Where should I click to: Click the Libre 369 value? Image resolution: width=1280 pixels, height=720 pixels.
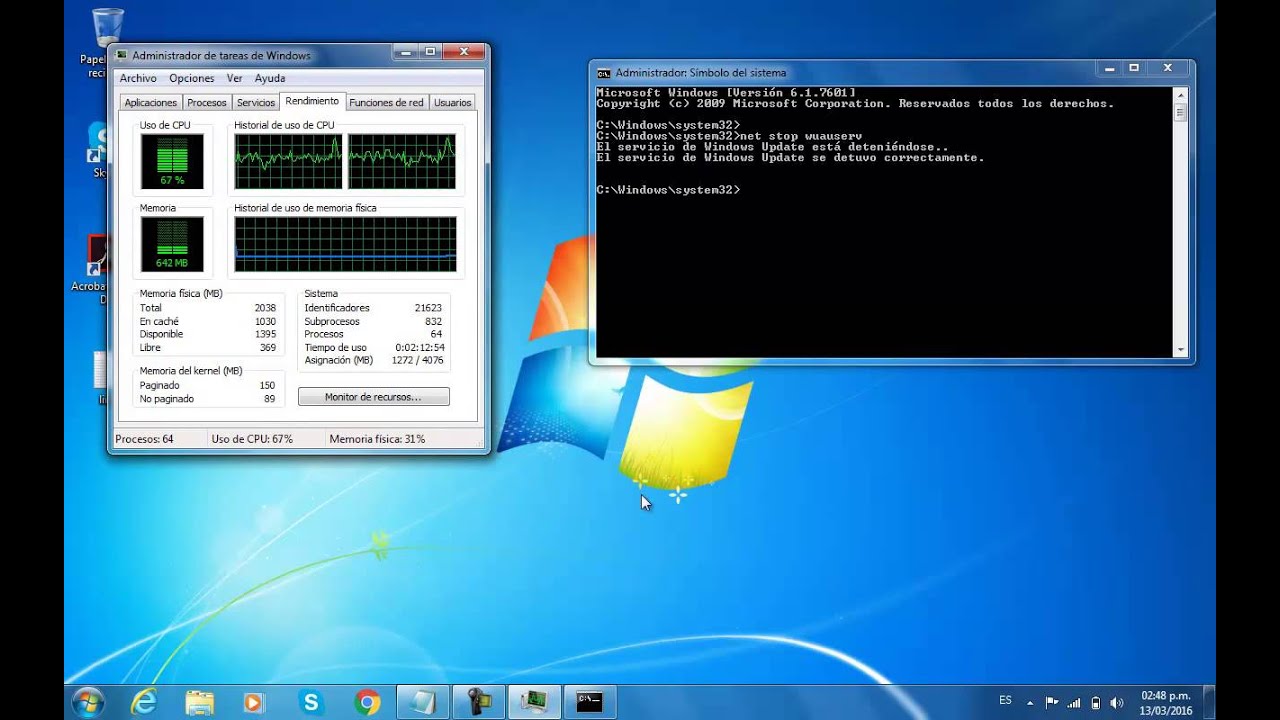(268, 347)
